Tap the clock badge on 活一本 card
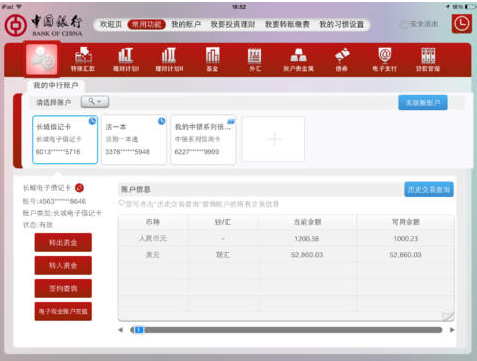Screen dimensions: 477x361 [161, 121]
